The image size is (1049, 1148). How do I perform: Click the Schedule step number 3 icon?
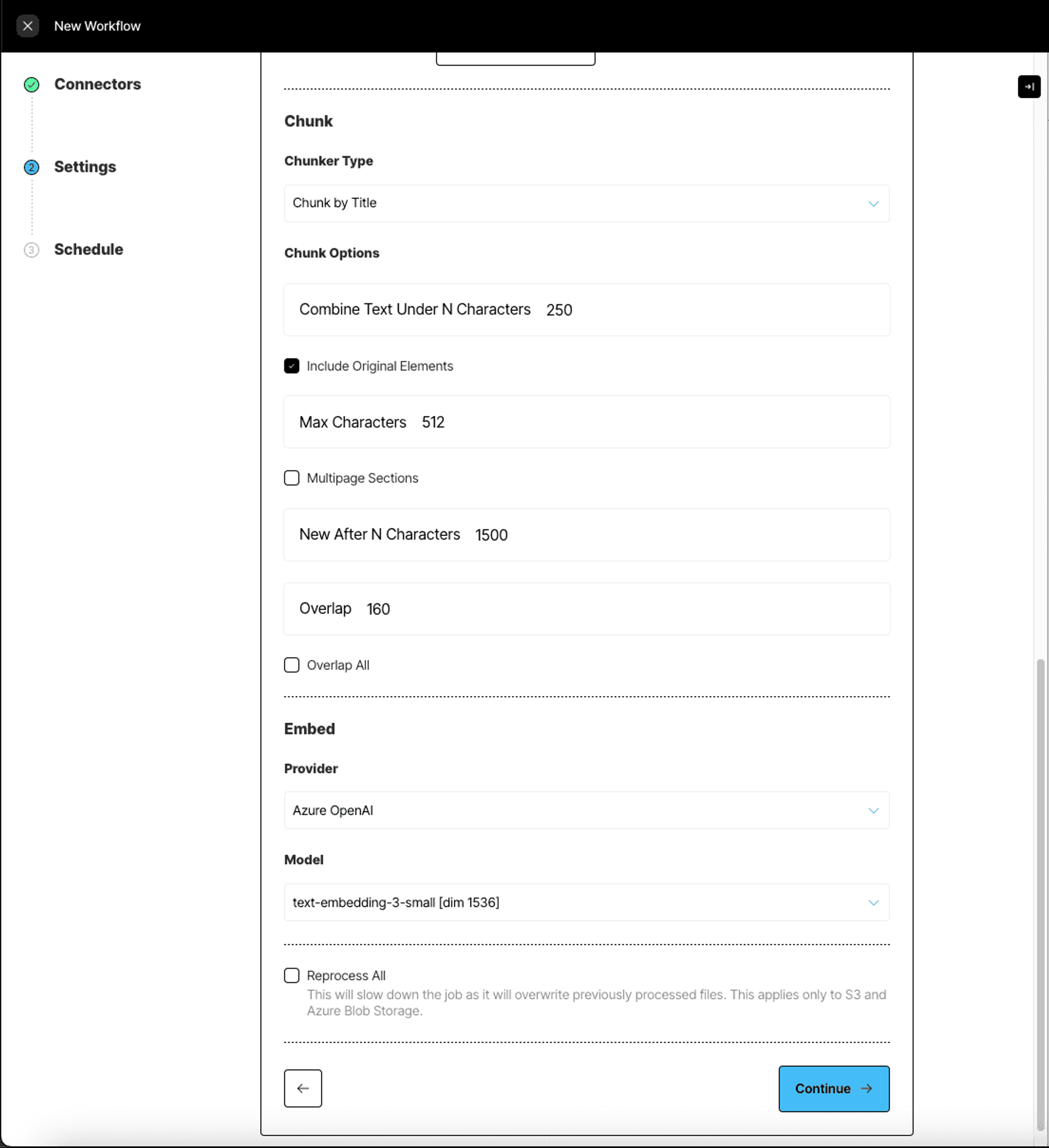point(32,250)
